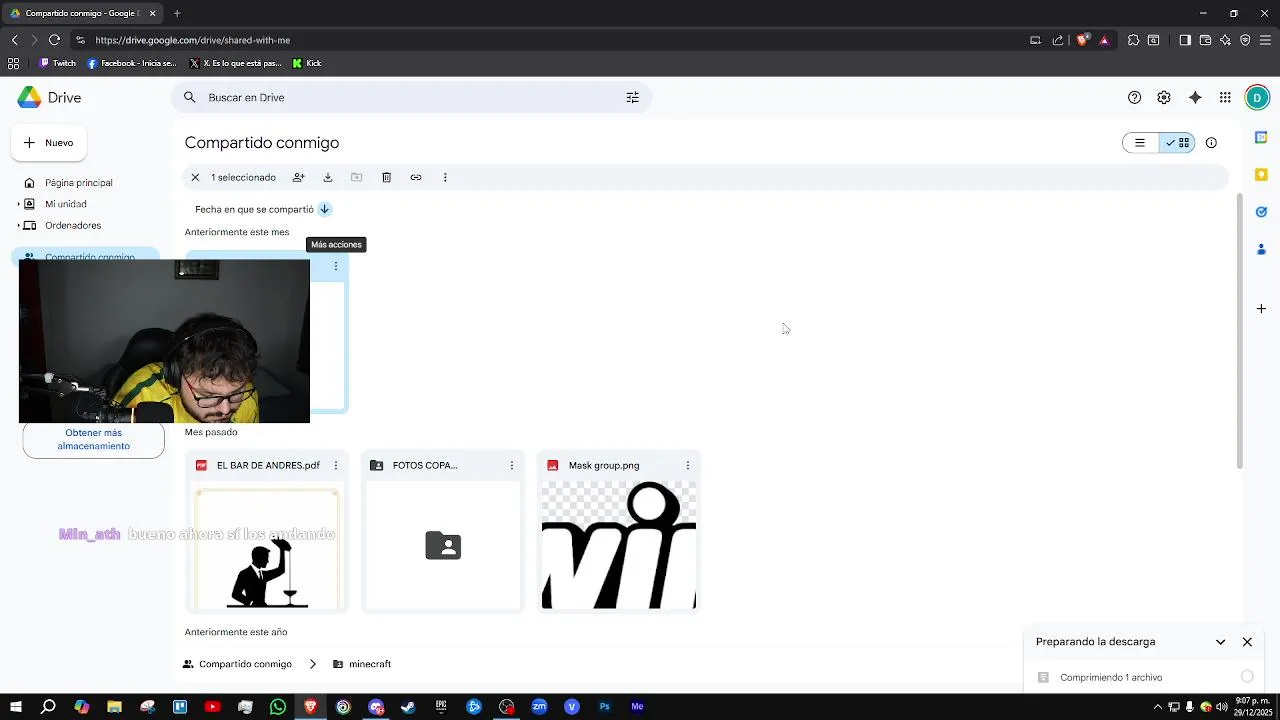Clear the current selection with X
1280x720 pixels.
click(195, 177)
